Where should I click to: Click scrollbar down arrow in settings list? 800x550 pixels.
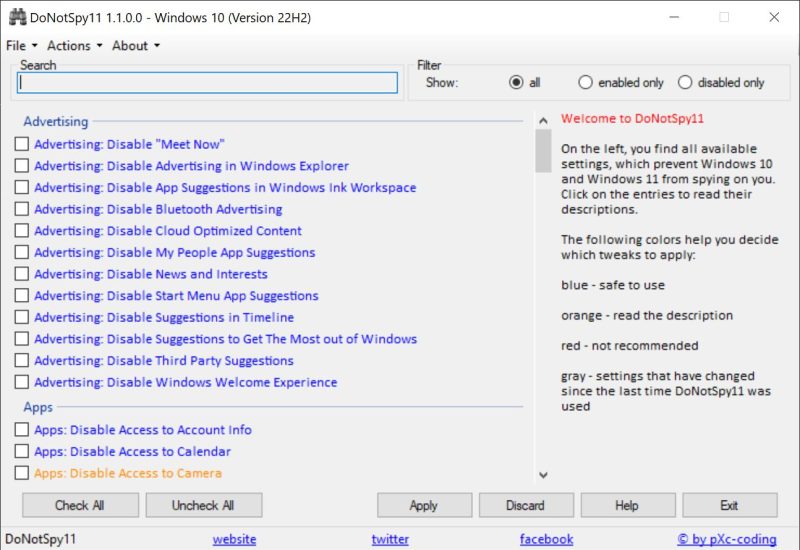click(x=543, y=475)
